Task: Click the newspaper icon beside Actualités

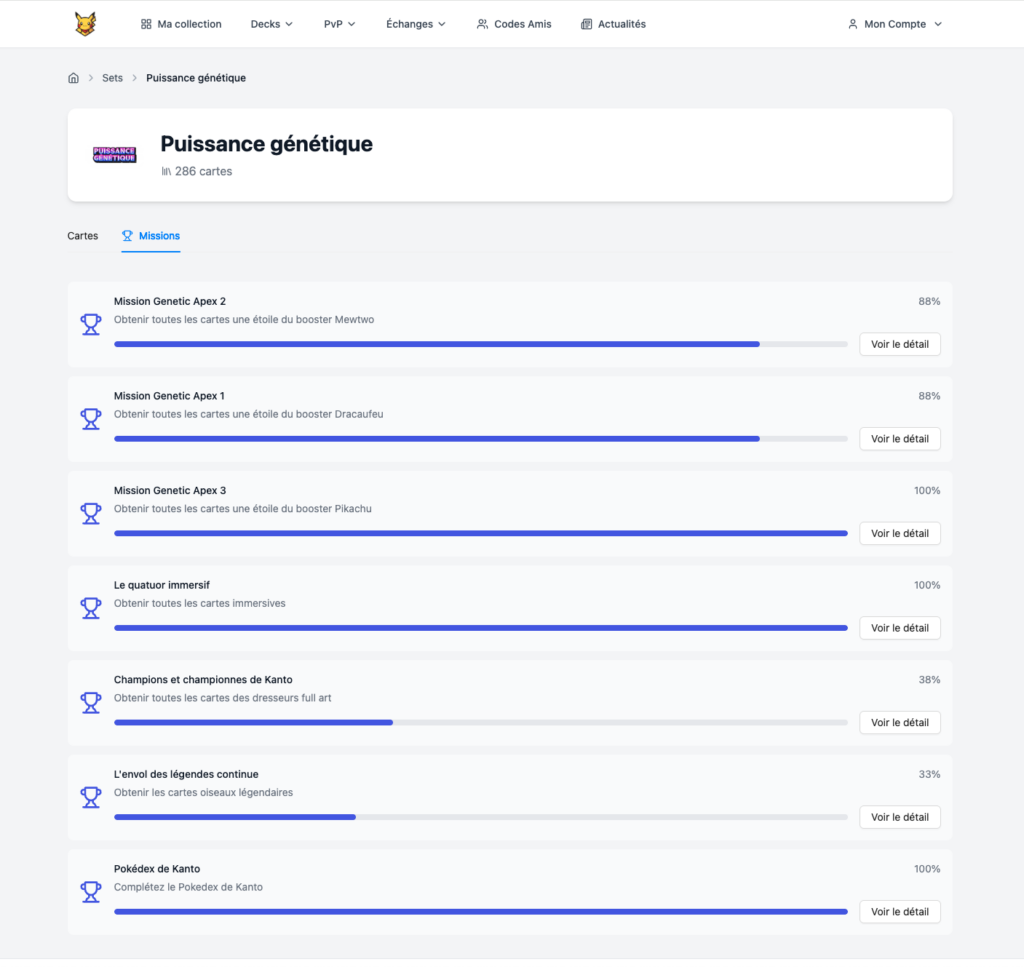Action: [586, 24]
